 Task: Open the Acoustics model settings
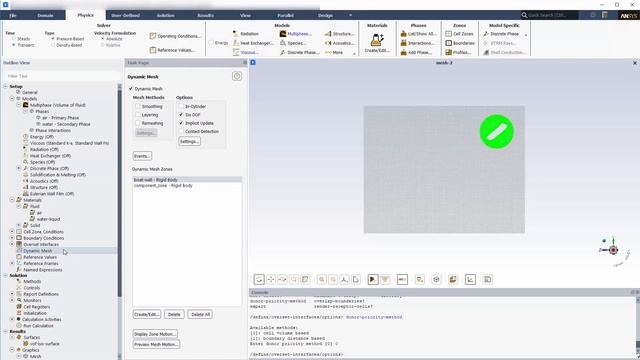340,43
